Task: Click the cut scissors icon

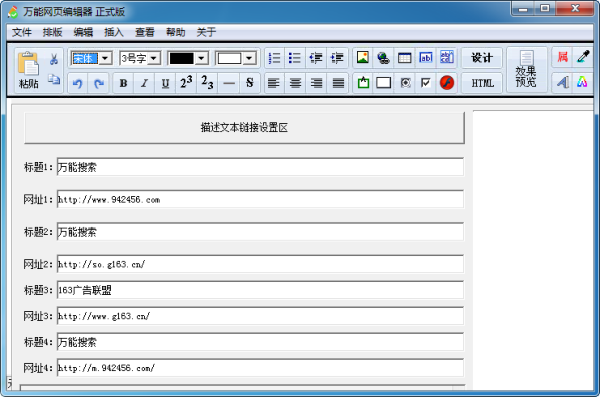Action: 54,59
